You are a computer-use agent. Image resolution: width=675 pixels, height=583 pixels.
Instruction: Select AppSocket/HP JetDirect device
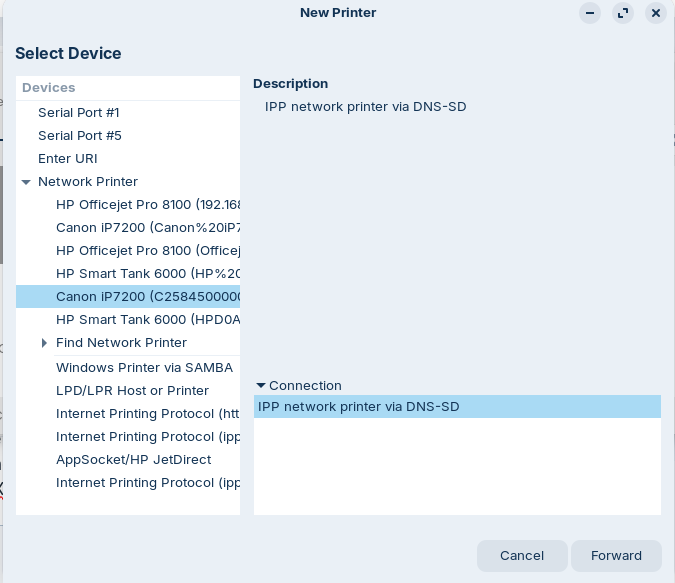point(133,460)
